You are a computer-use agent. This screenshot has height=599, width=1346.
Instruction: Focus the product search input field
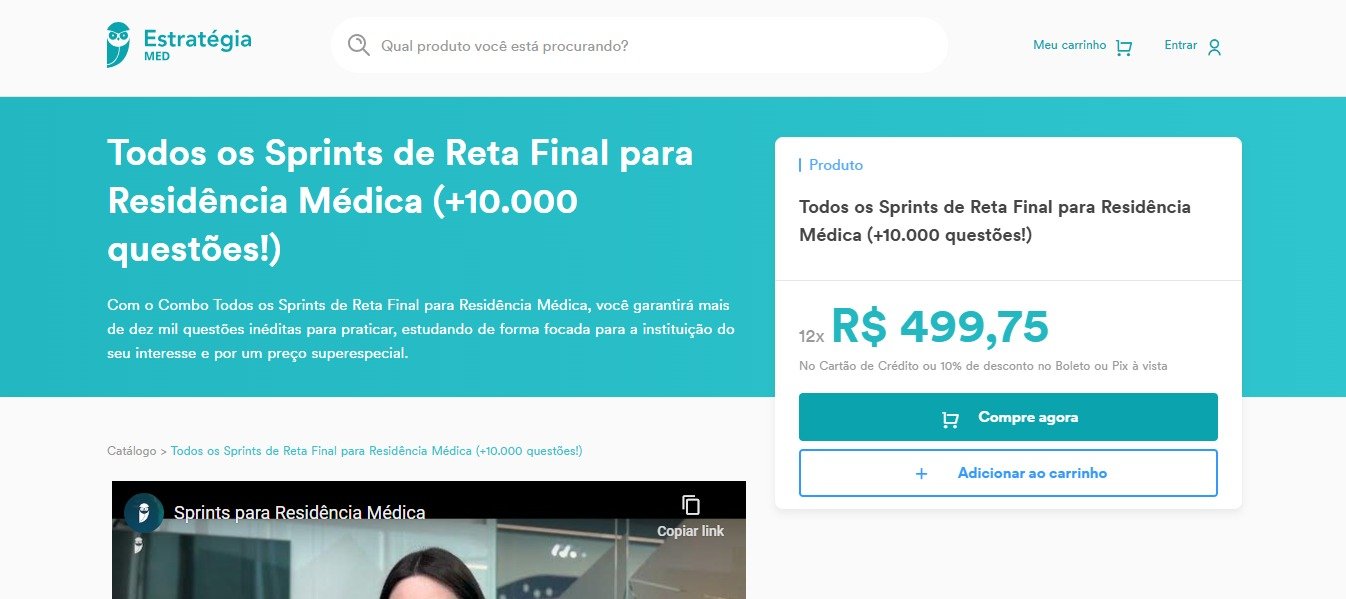(x=639, y=45)
